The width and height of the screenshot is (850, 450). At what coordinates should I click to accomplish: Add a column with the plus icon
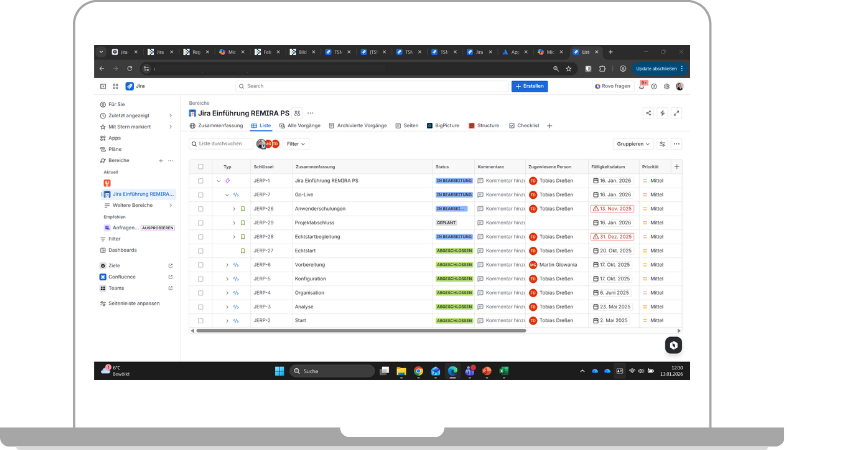point(676,166)
